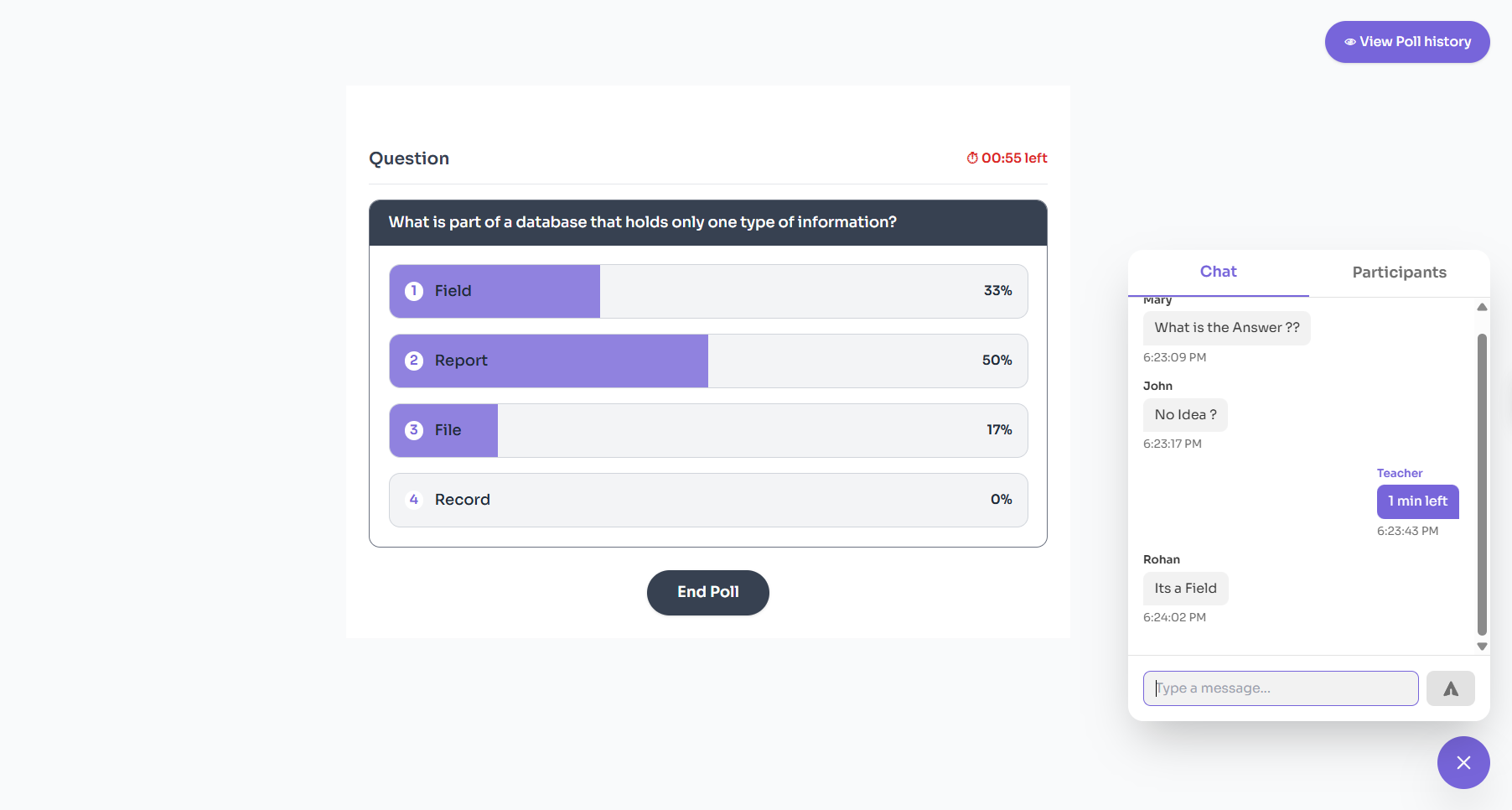Click Rohan's 'Its a Field' message bubble
The height and width of the screenshot is (810, 1512).
[x=1185, y=588]
